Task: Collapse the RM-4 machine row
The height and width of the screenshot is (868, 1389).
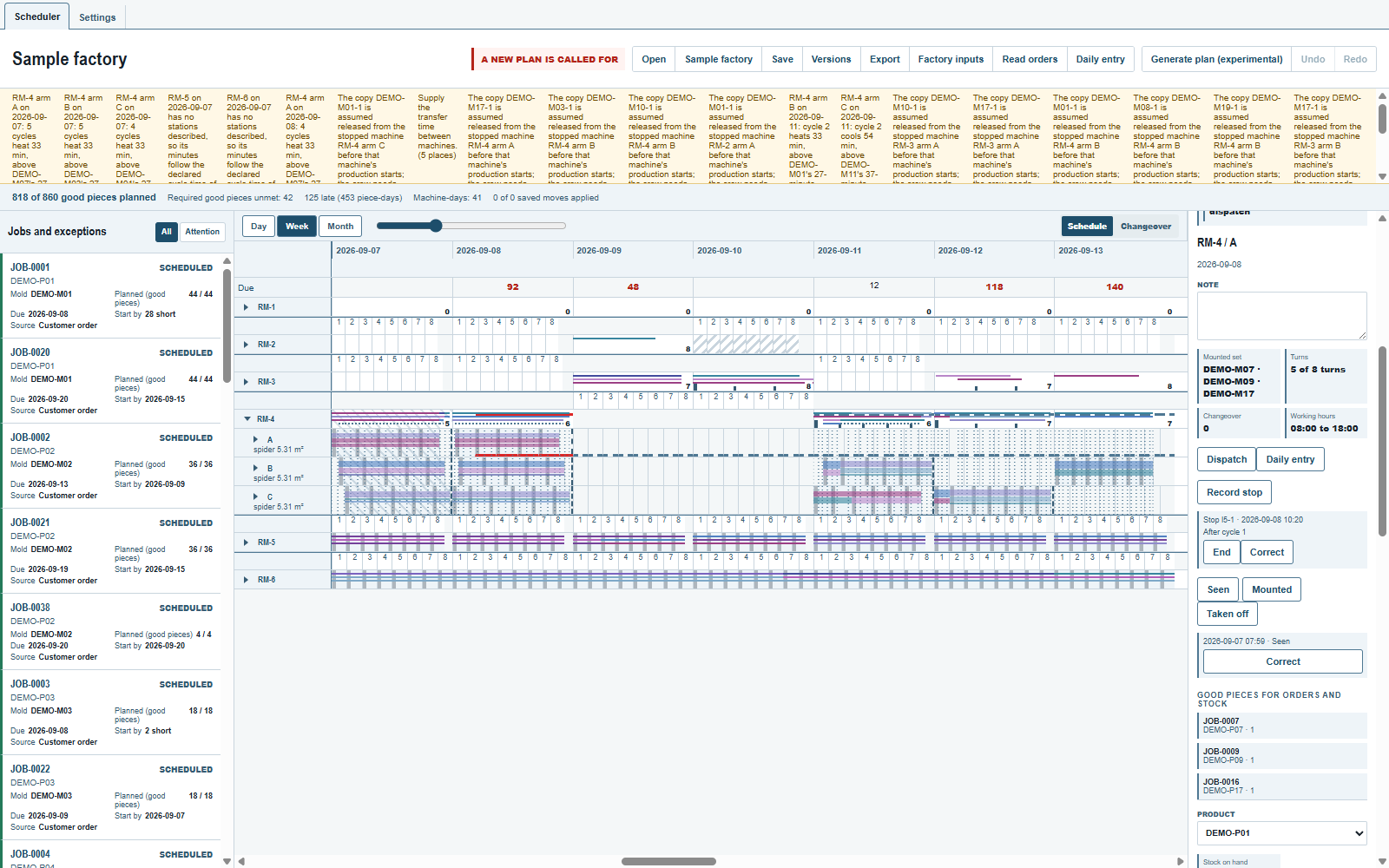Action: click(x=247, y=419)
